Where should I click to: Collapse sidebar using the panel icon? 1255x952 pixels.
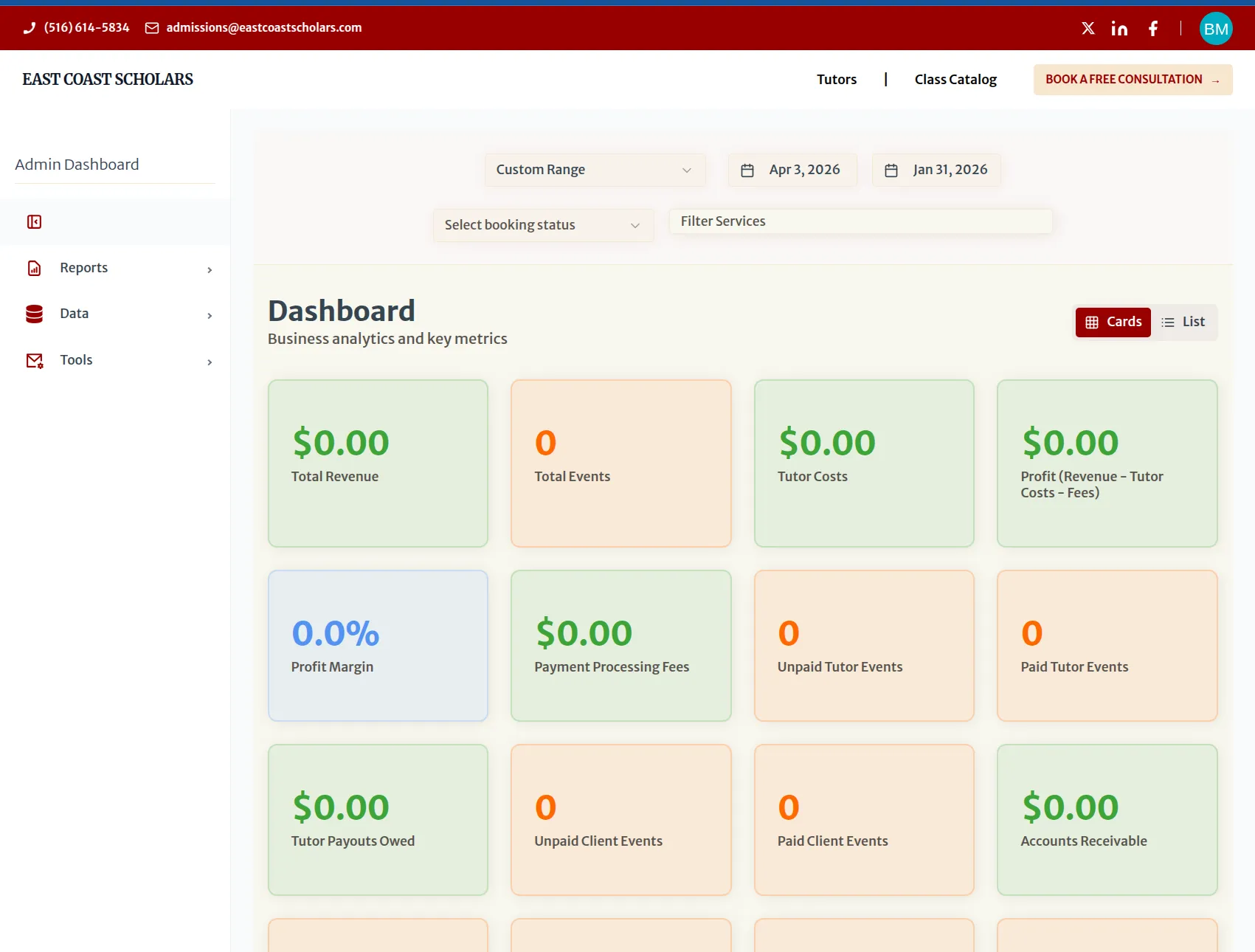(x=34, y=221)
